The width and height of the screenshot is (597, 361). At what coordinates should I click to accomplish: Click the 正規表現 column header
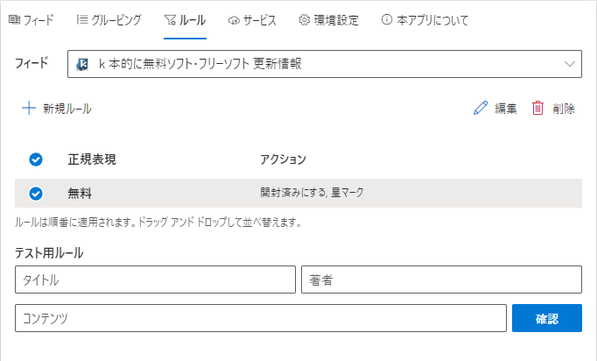(92, 160)
